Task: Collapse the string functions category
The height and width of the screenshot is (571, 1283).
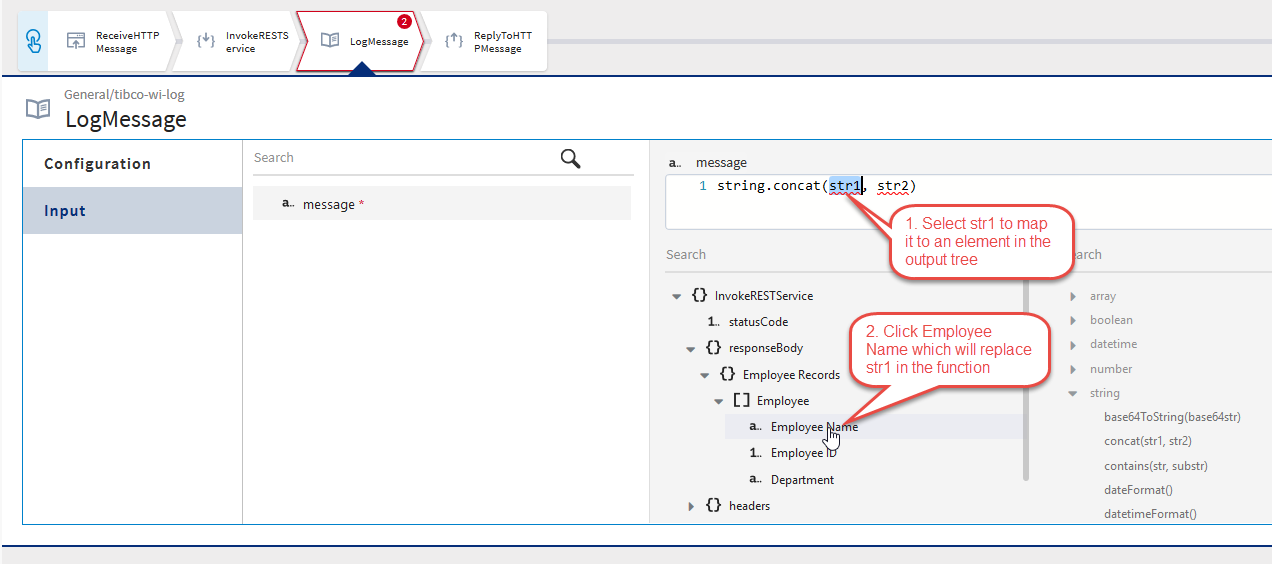Action: tap(1074, 394)
